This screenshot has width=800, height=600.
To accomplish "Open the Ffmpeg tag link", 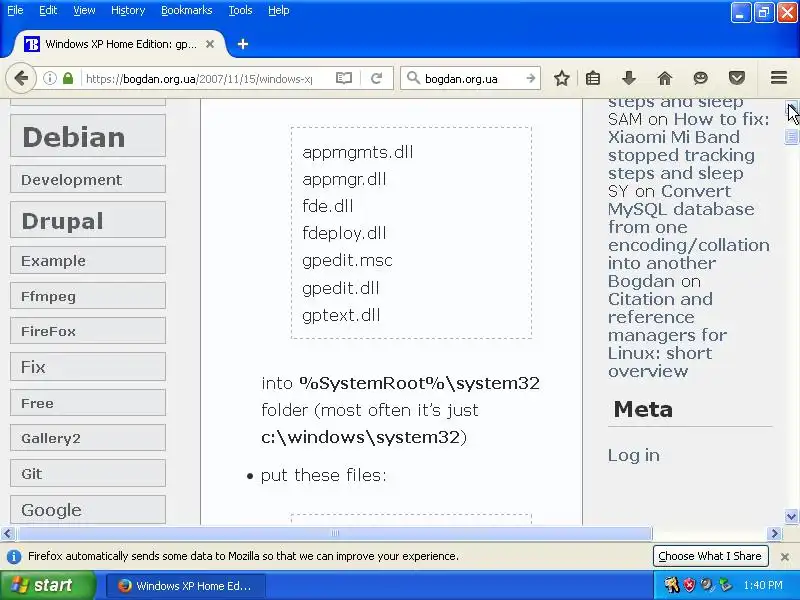I will [88, 296].
